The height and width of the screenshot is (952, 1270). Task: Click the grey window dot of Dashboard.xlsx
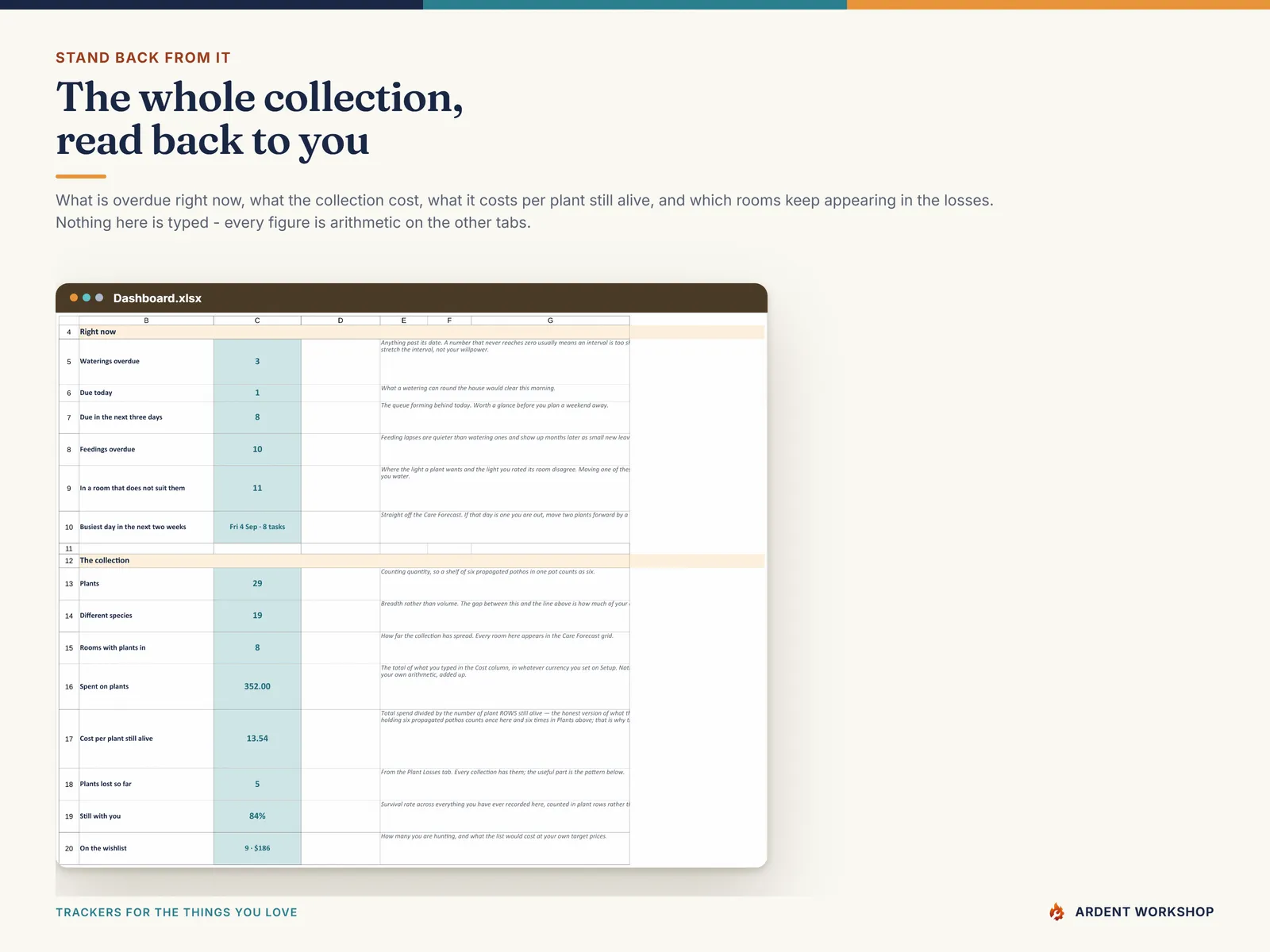pyautogui.click(x=99, y=297)
